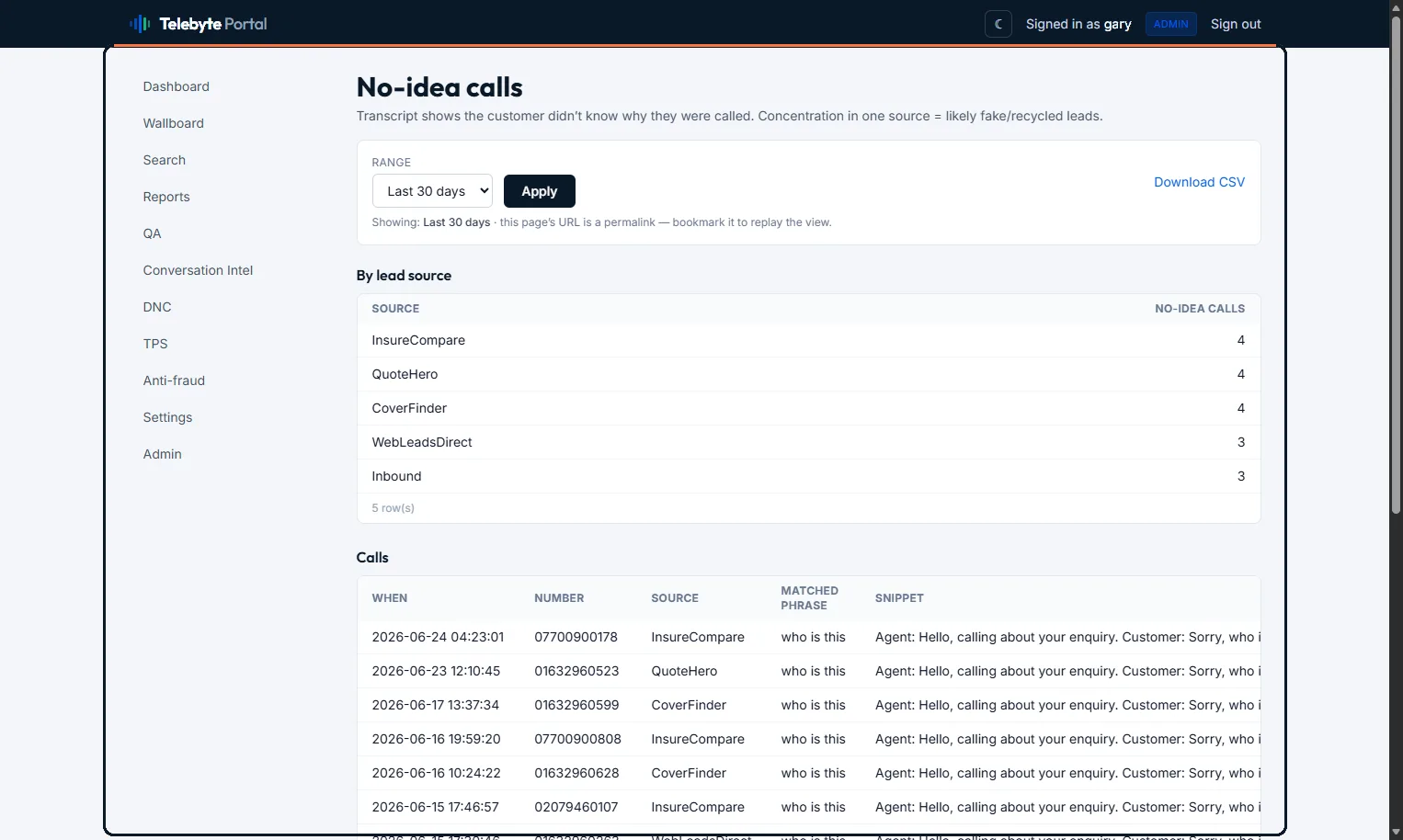Open Dashboard in sidebar
The height and width of the screenshot is (840, 1403).
177,86
